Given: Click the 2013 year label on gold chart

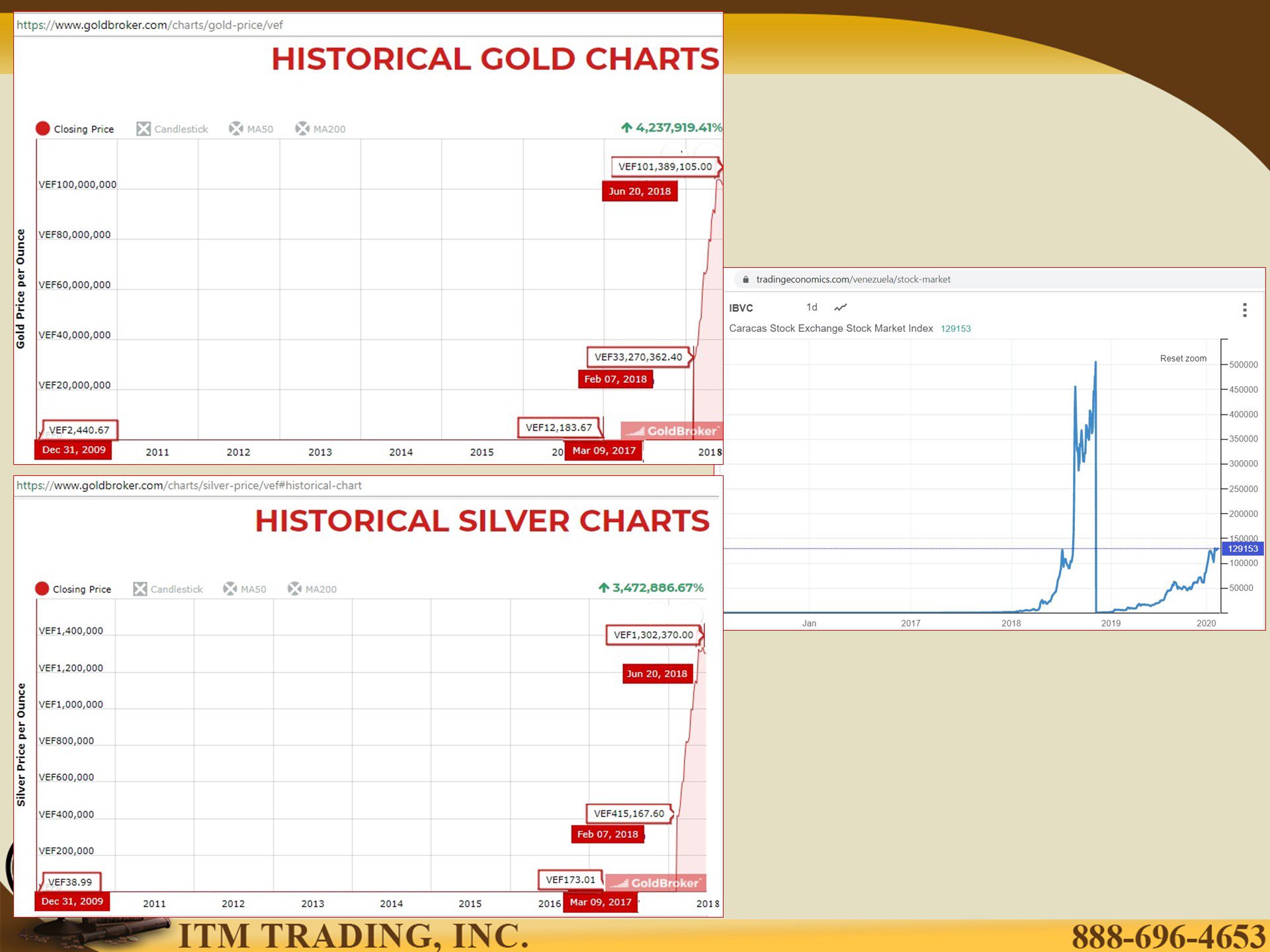Looking at the screenshot, I should point(320,452).
